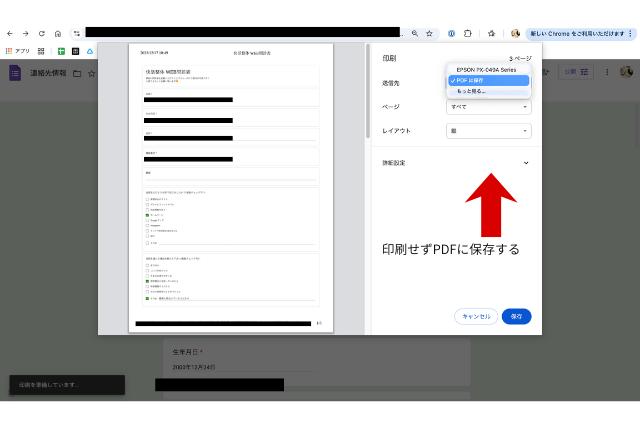Star the form with the title star icon

pyautogui.click(x=91, y=73)
